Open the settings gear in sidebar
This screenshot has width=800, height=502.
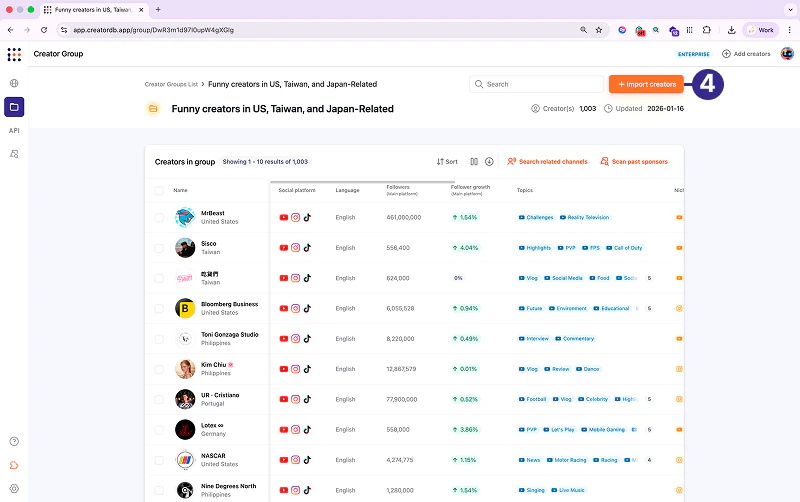pyautogui.click(x=14, y=488)
